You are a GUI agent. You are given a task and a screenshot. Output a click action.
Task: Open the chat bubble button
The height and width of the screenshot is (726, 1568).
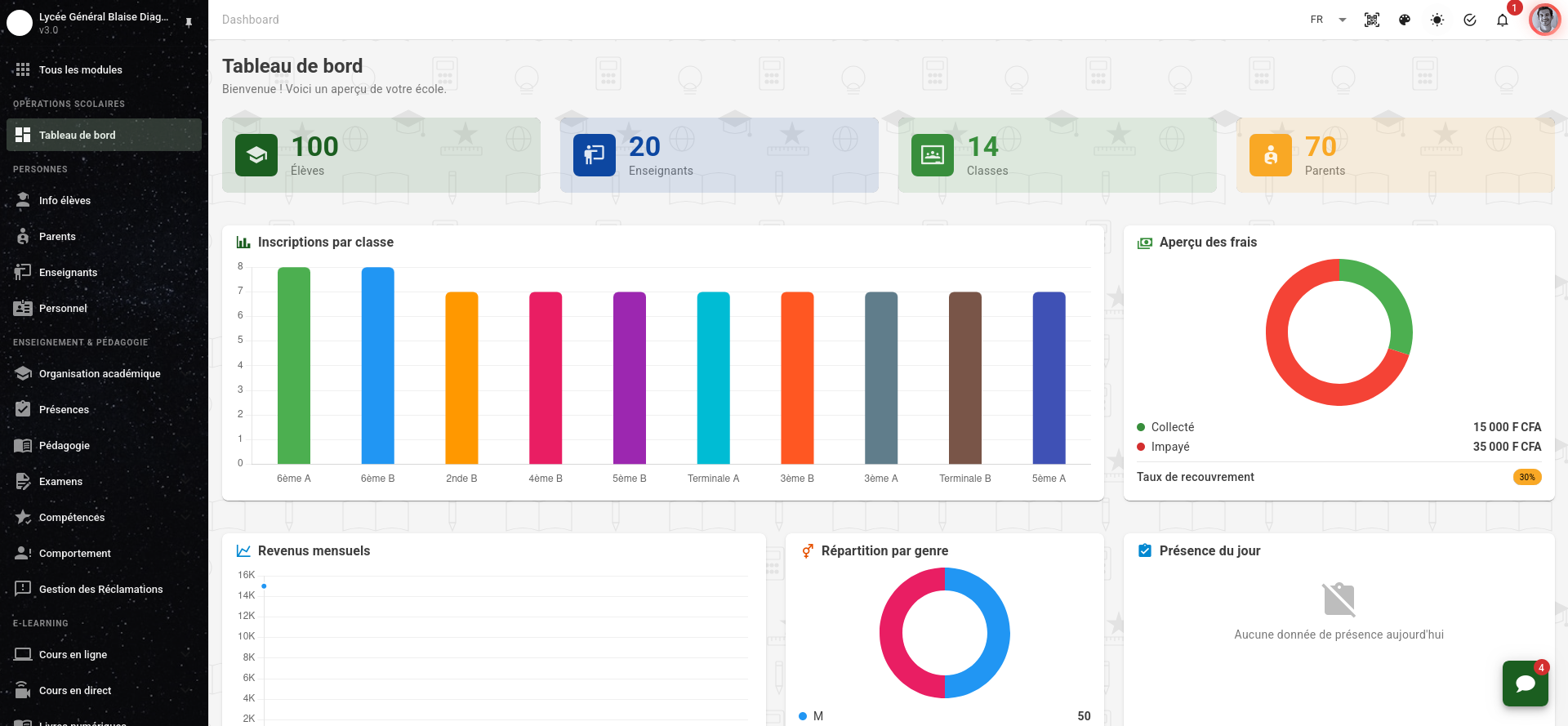(x=1526, y=684)
